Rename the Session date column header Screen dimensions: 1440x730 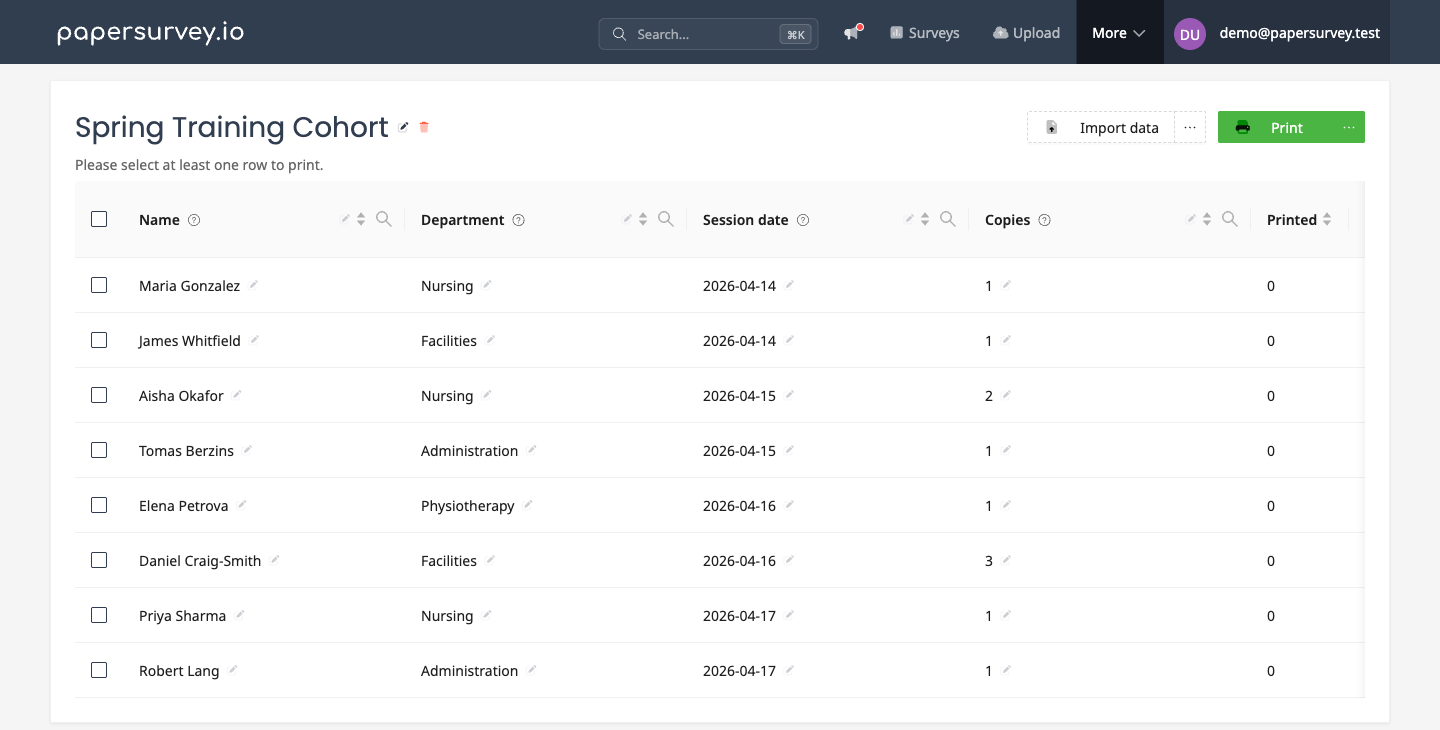(910, 218)
